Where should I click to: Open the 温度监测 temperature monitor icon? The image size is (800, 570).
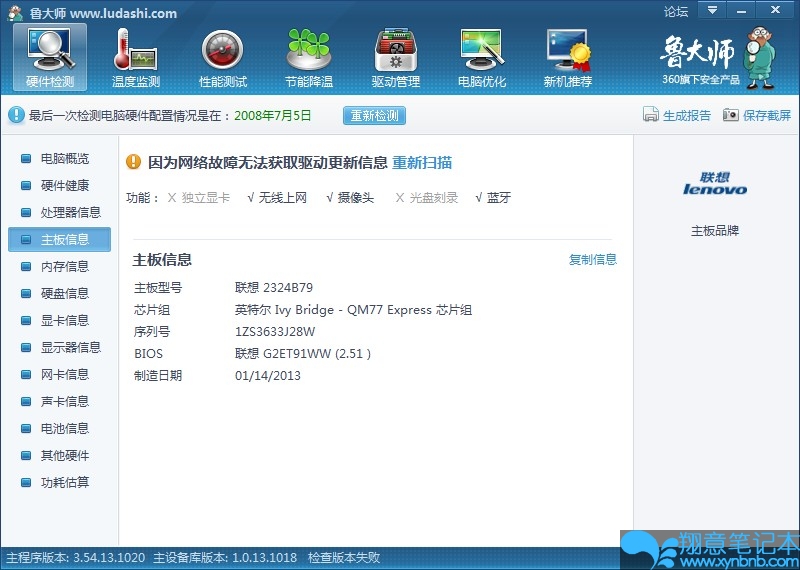136,56
